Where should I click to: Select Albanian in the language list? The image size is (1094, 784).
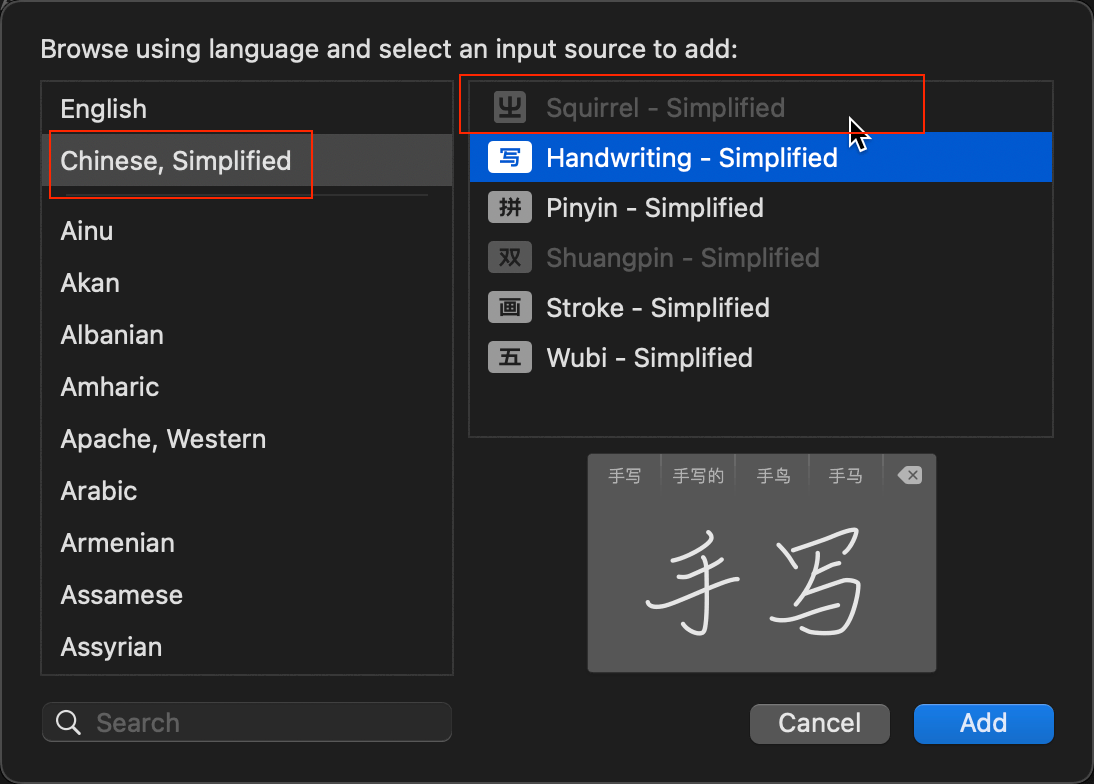pos(112,335)
